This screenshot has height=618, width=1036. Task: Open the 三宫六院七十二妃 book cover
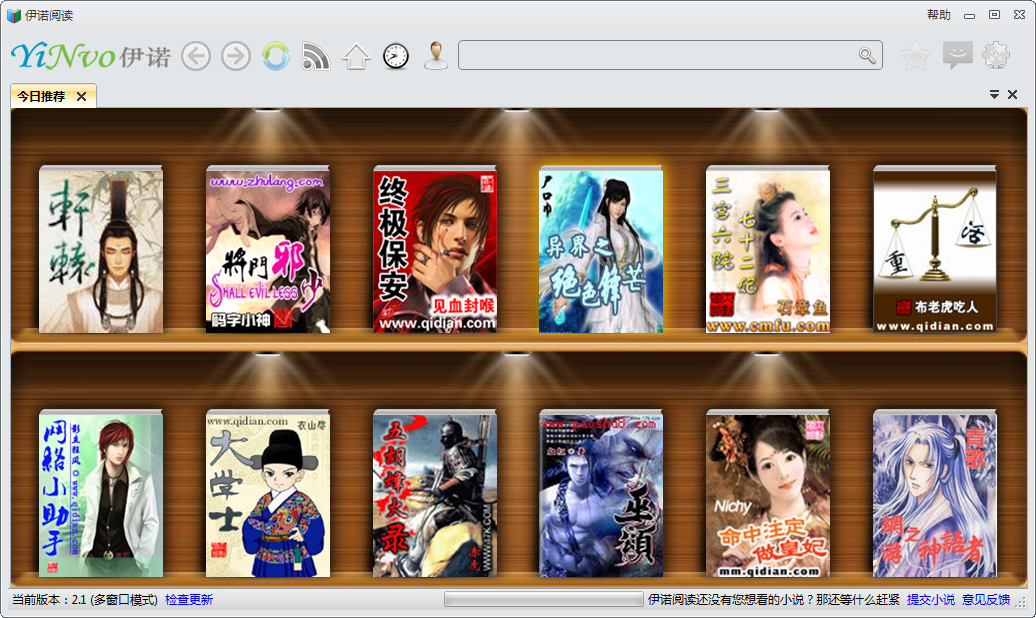pos(768,249)
